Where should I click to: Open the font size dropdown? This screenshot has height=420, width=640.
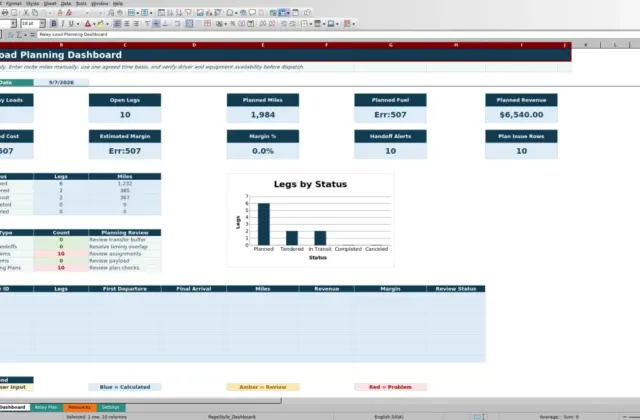[x=42, y=24]
